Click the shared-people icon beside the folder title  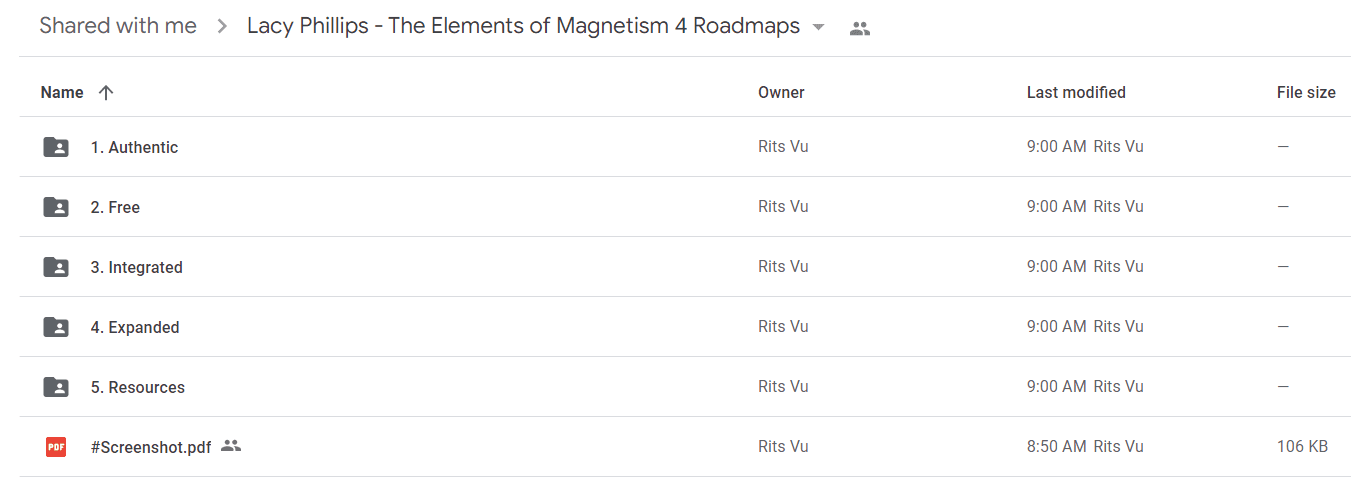[860, 28]
